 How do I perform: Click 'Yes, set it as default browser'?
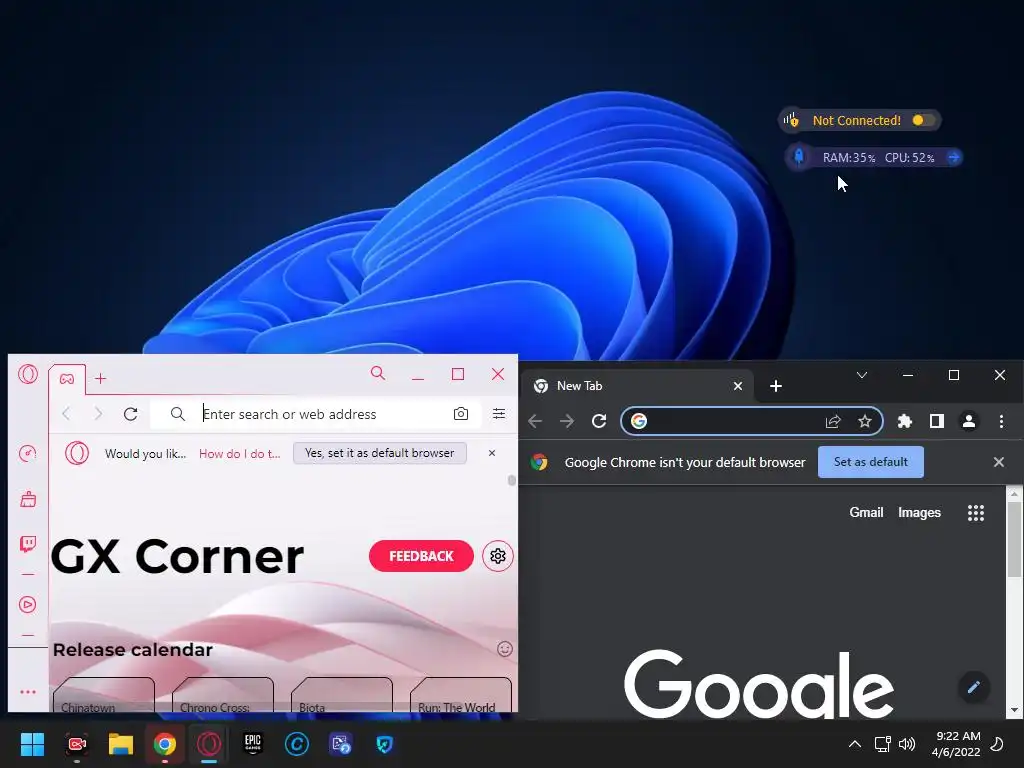point(379,453)
